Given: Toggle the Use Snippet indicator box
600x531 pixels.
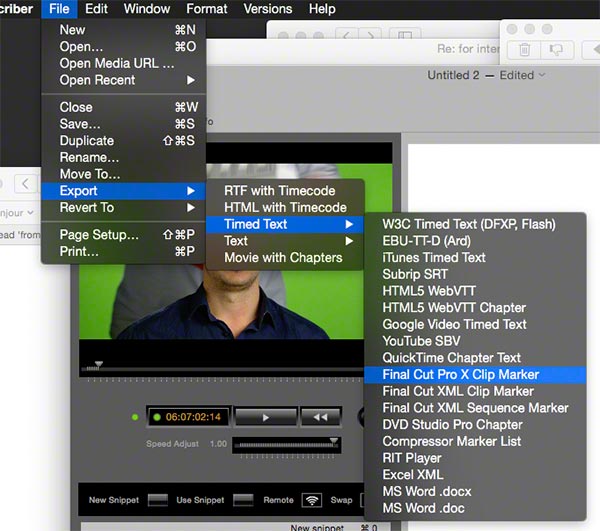Looking at the screenshot, I should (243, 500).
